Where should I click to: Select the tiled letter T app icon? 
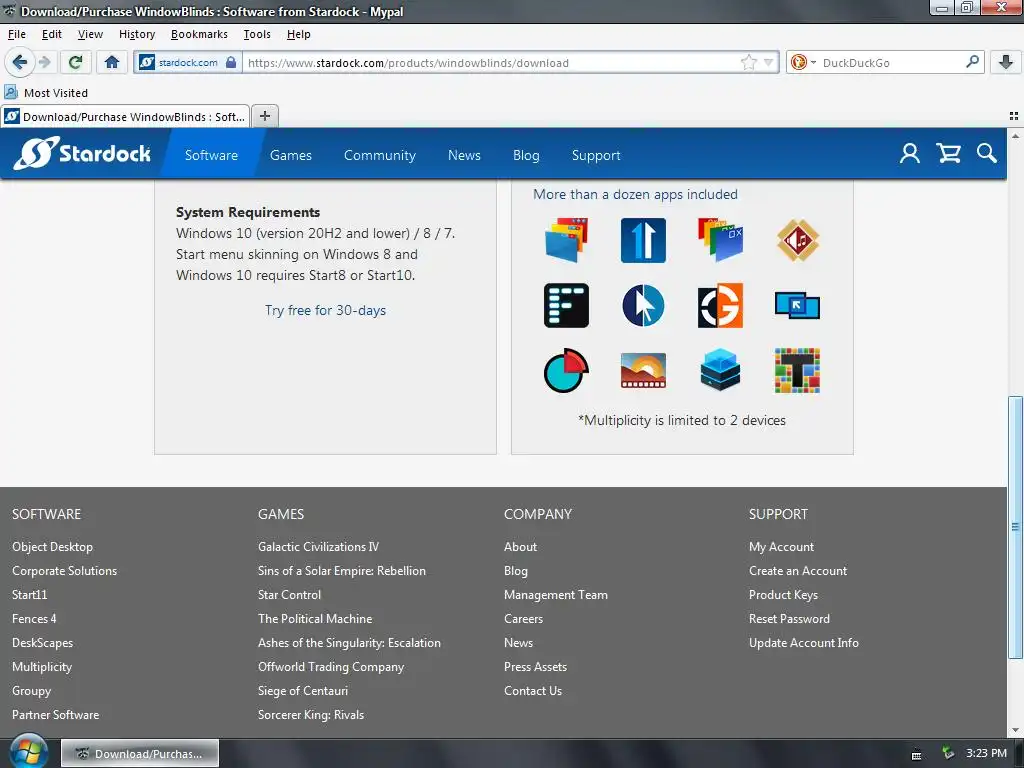(797, 370)
